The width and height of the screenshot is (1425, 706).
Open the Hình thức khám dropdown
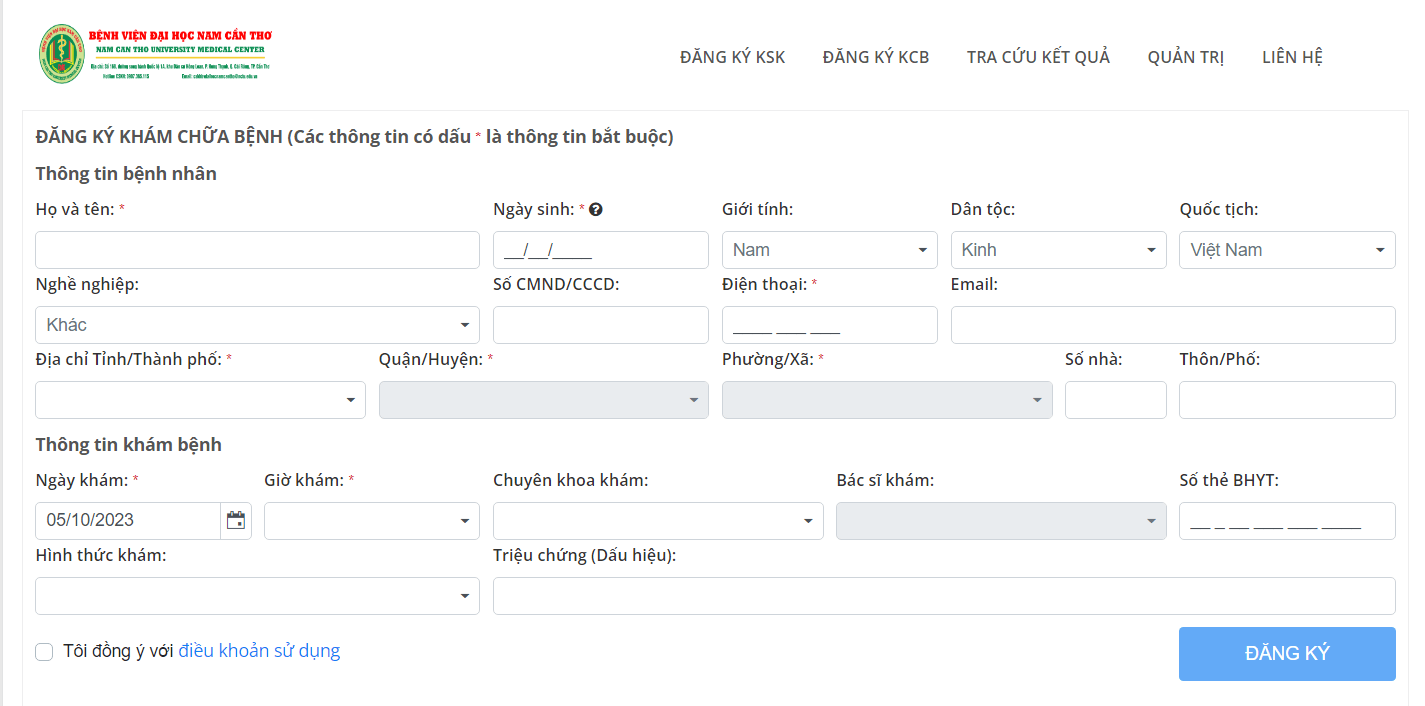[x=257, y=596]
